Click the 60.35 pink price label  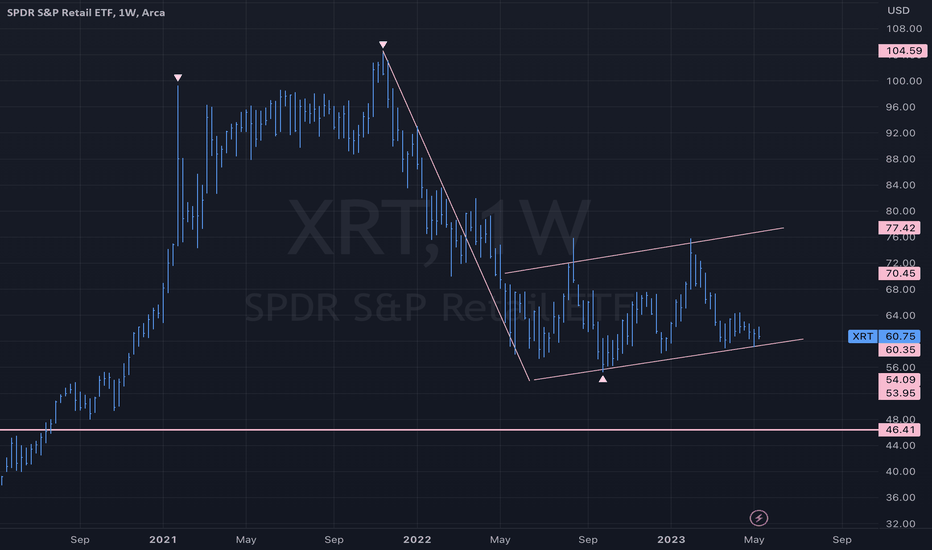(x=899, y=350)
